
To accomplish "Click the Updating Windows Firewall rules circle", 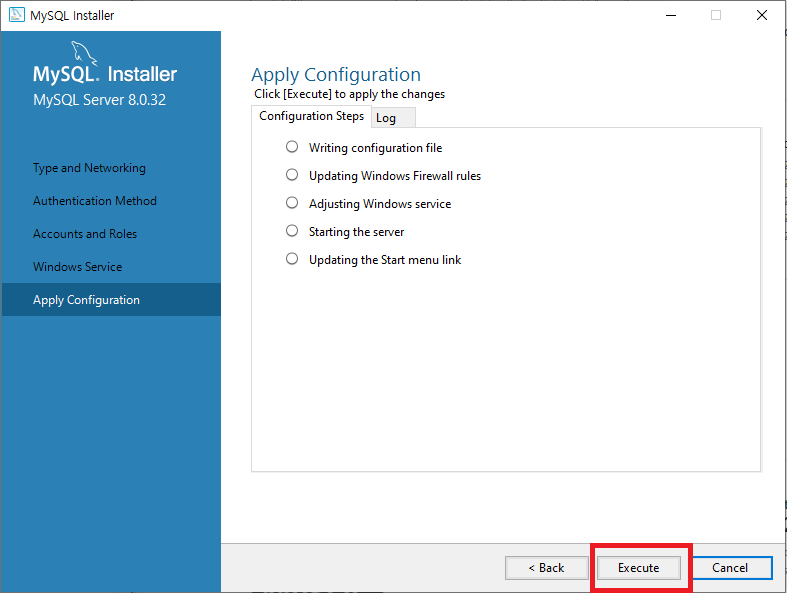I will click(x=292, y=175).
